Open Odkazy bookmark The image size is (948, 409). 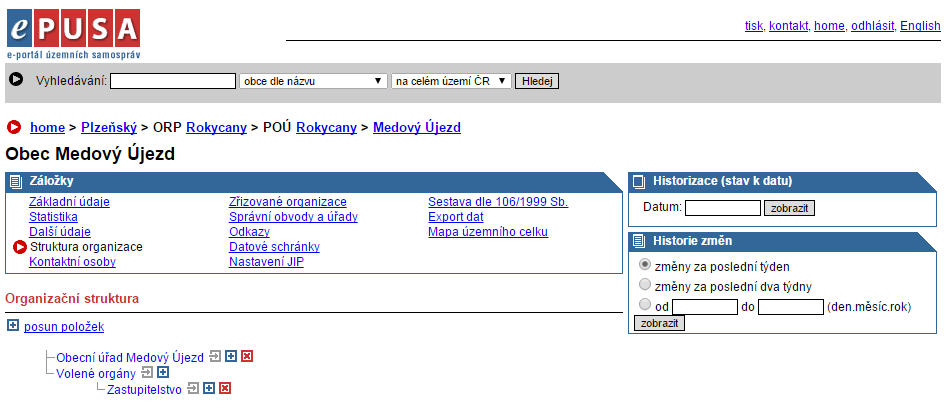click(x=249, y=232)
